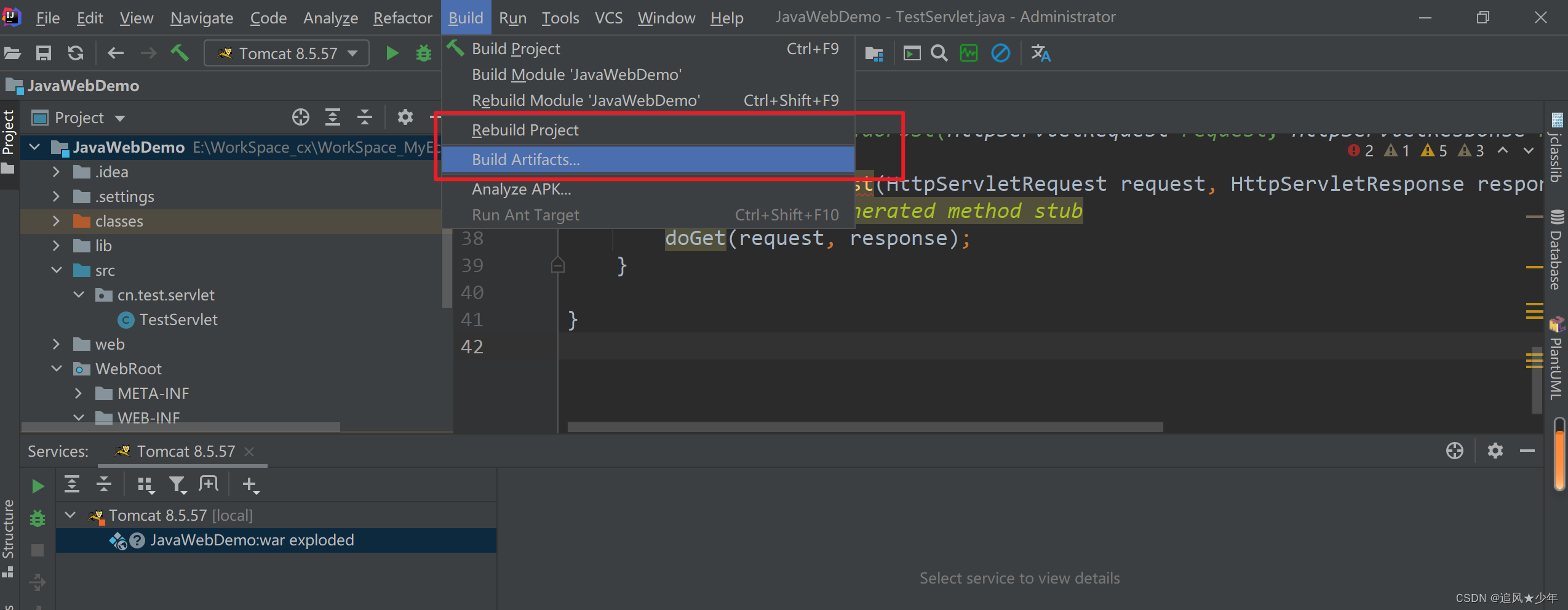Click Open in New Tab icon in Services

click(209, 484)
